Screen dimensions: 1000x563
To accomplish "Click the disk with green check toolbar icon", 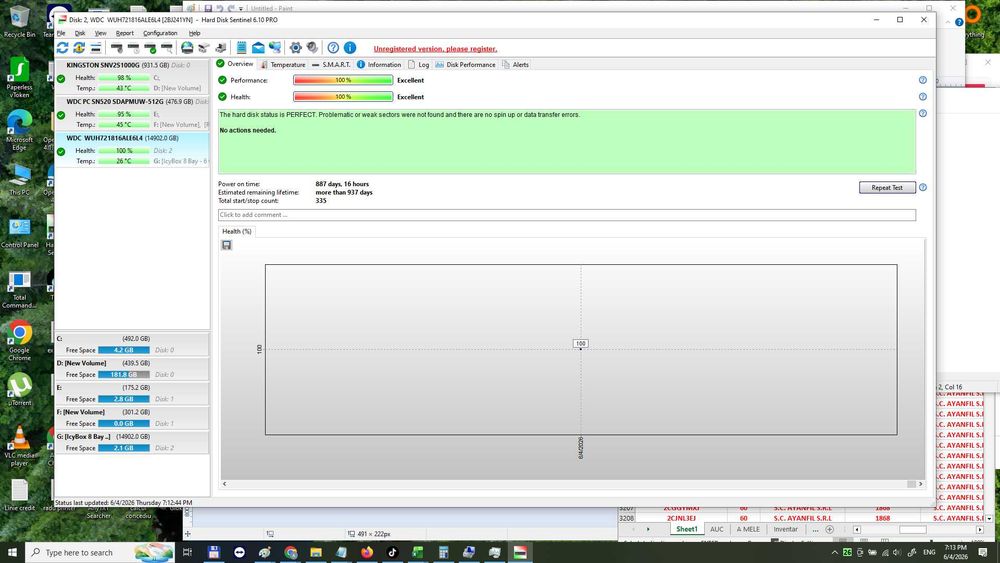I will [151, 48].
